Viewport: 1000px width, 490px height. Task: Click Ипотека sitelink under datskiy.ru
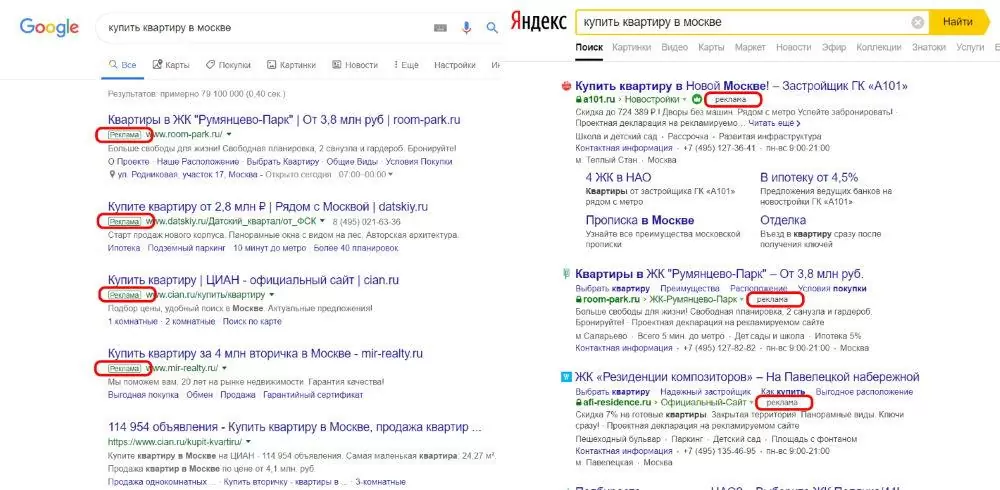[x=124, y=248]
